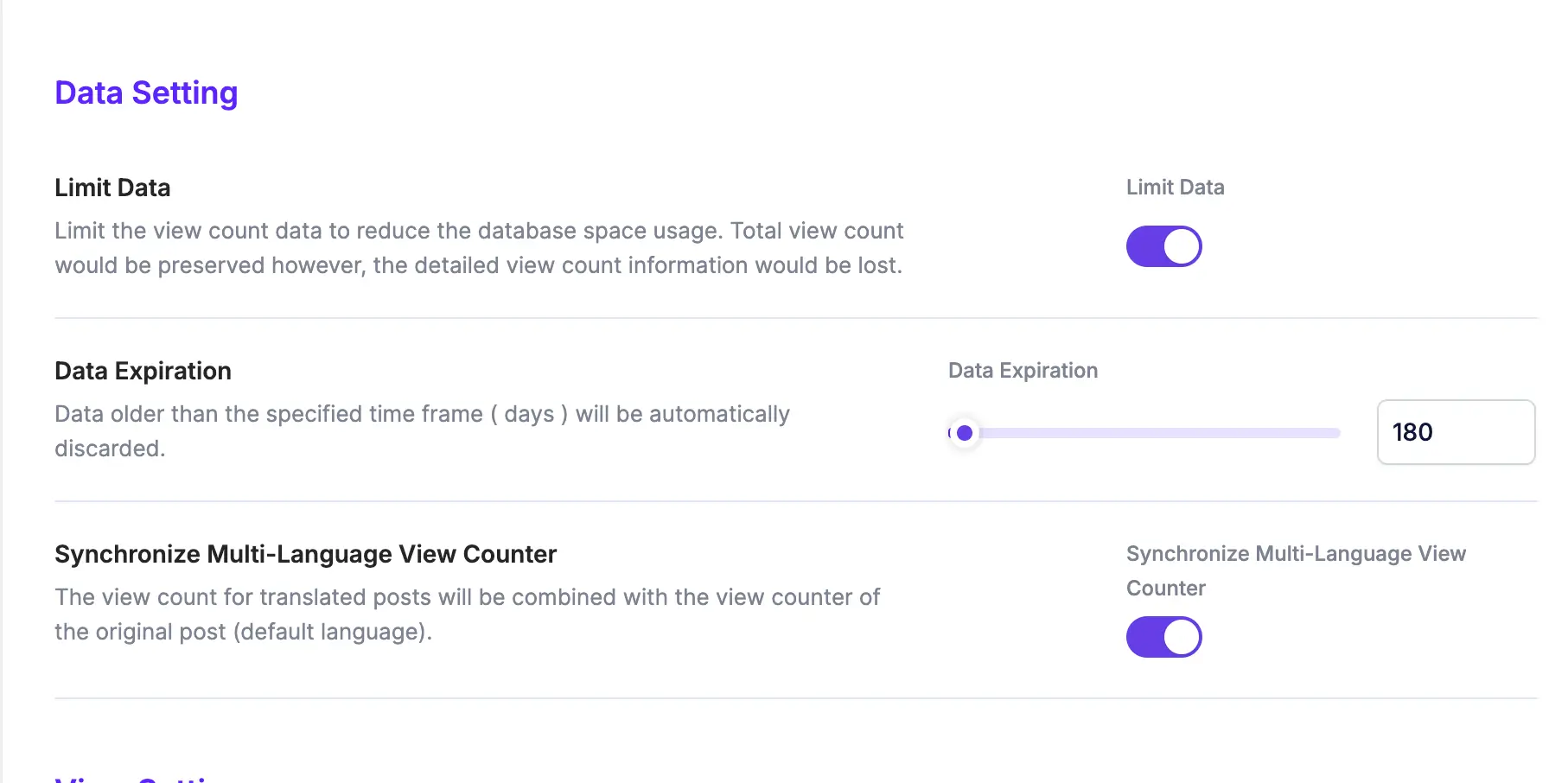Toggle the Limit Data switch off
Screen dimensions: 1568x783
[x=1163, y=246]
